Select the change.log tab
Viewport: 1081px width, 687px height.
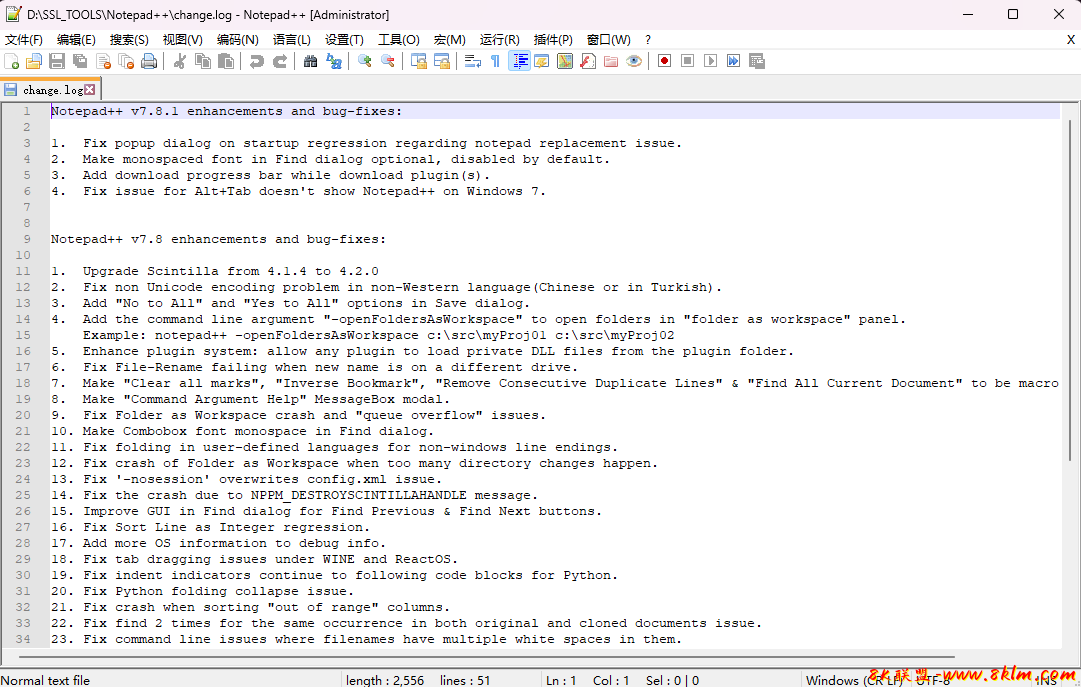(52, 90)
